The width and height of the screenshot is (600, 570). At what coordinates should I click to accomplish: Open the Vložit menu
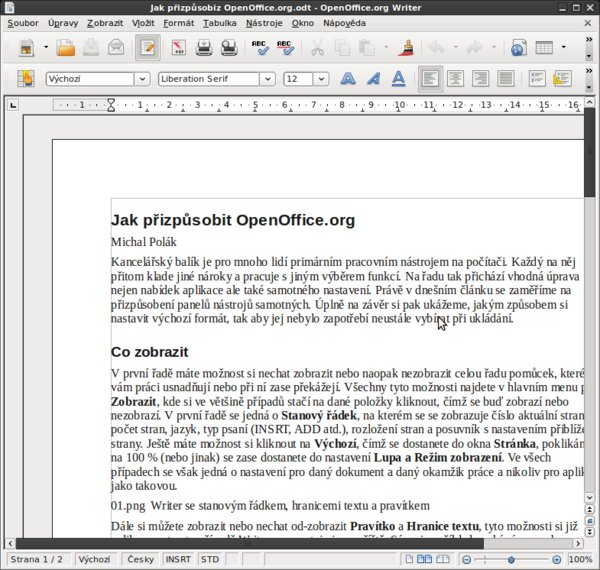point(143,23)
